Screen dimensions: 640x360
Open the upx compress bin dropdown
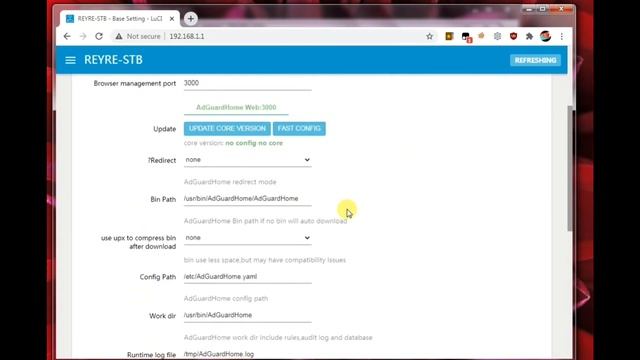[x=247, y=238]
